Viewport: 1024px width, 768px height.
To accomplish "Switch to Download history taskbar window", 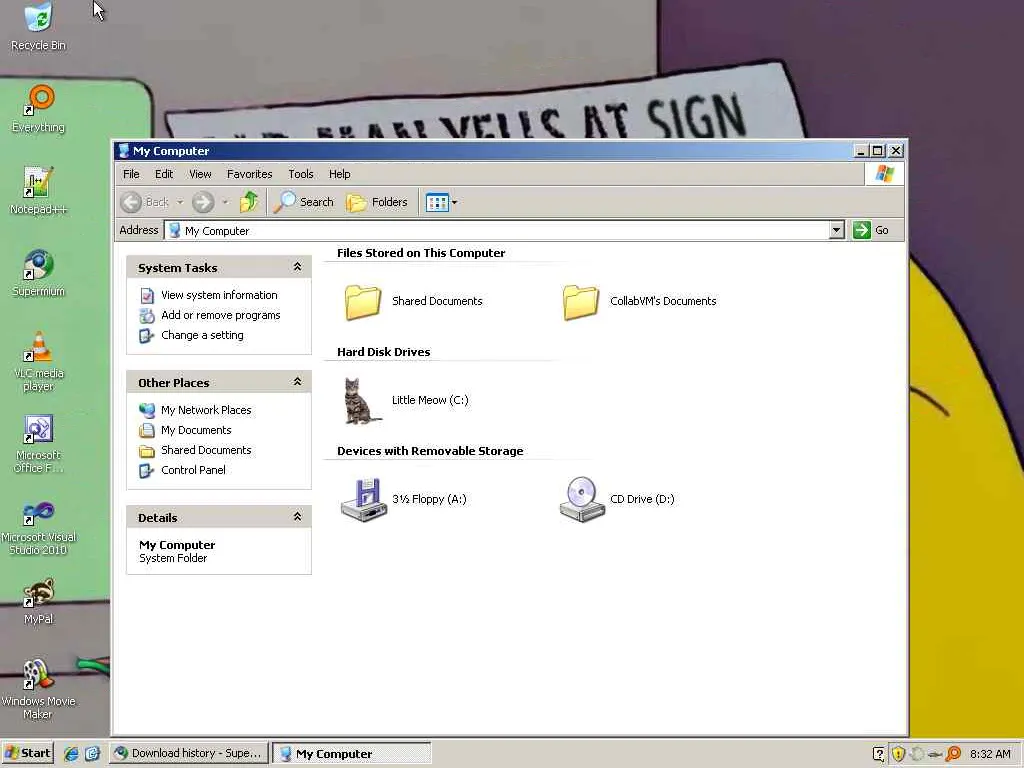I will coord(188,753).
